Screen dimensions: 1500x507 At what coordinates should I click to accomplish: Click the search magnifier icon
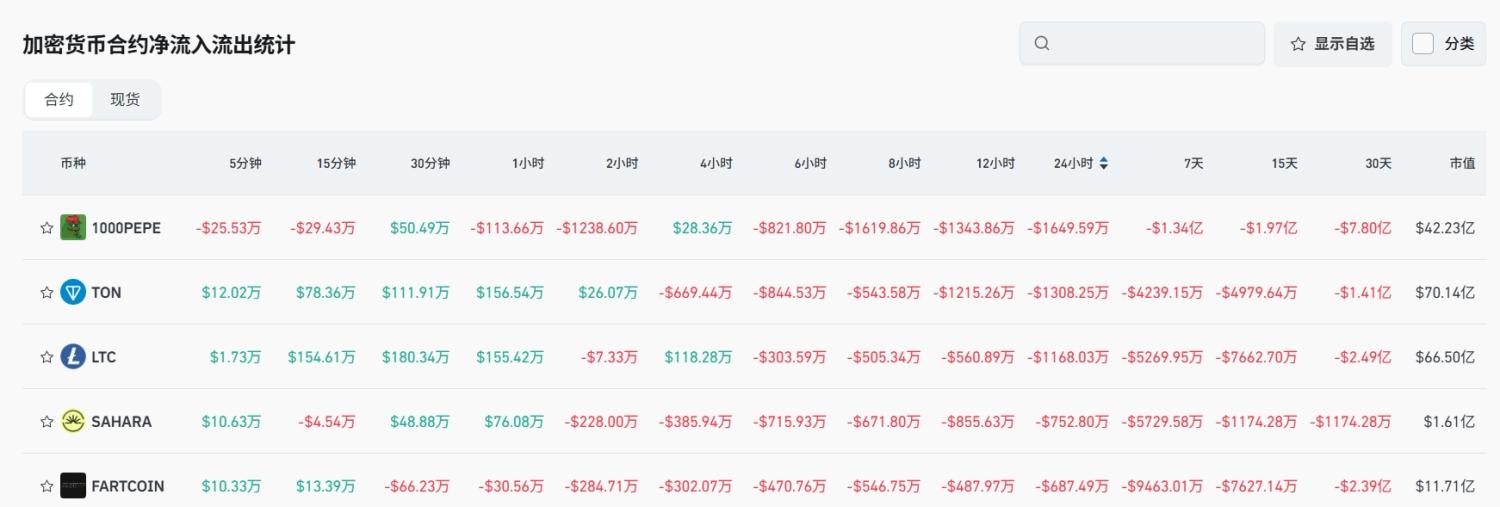(x=1042, y=44)
